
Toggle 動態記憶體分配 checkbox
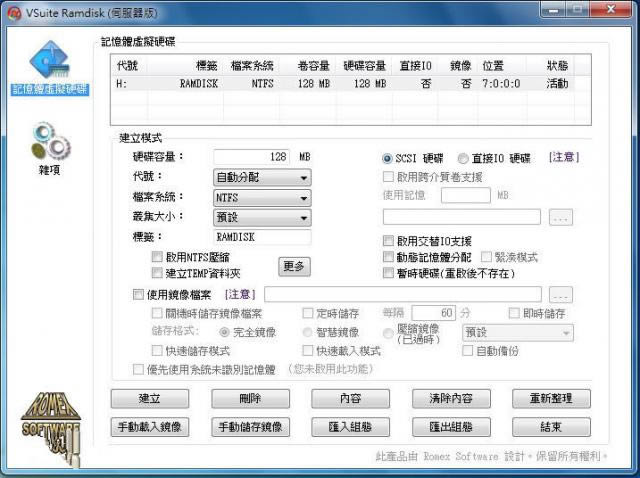pos(388,257)
